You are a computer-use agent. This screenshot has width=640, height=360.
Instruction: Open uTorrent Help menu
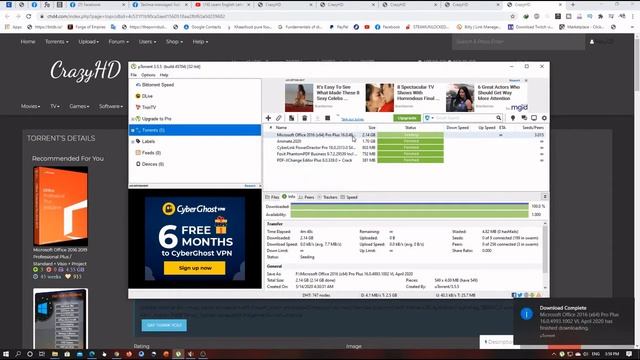[164, 75]
